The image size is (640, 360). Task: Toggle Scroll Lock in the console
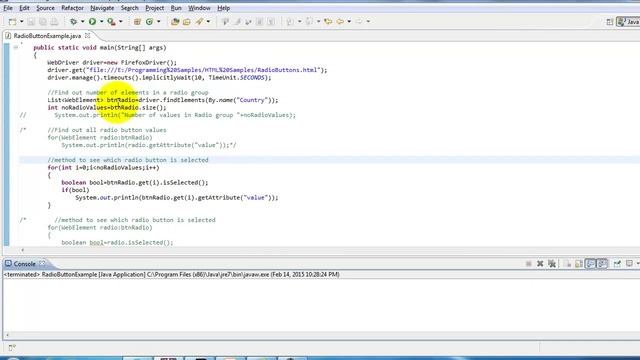tap(579, 264)
